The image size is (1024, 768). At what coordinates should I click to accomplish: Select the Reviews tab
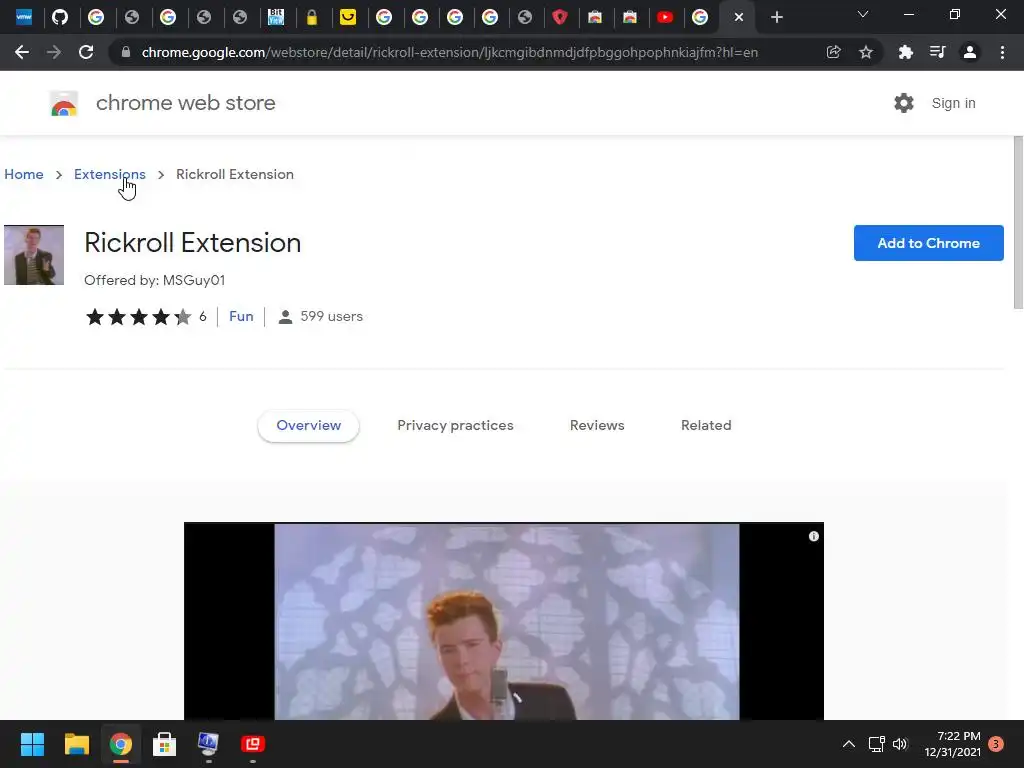point(597,425)
